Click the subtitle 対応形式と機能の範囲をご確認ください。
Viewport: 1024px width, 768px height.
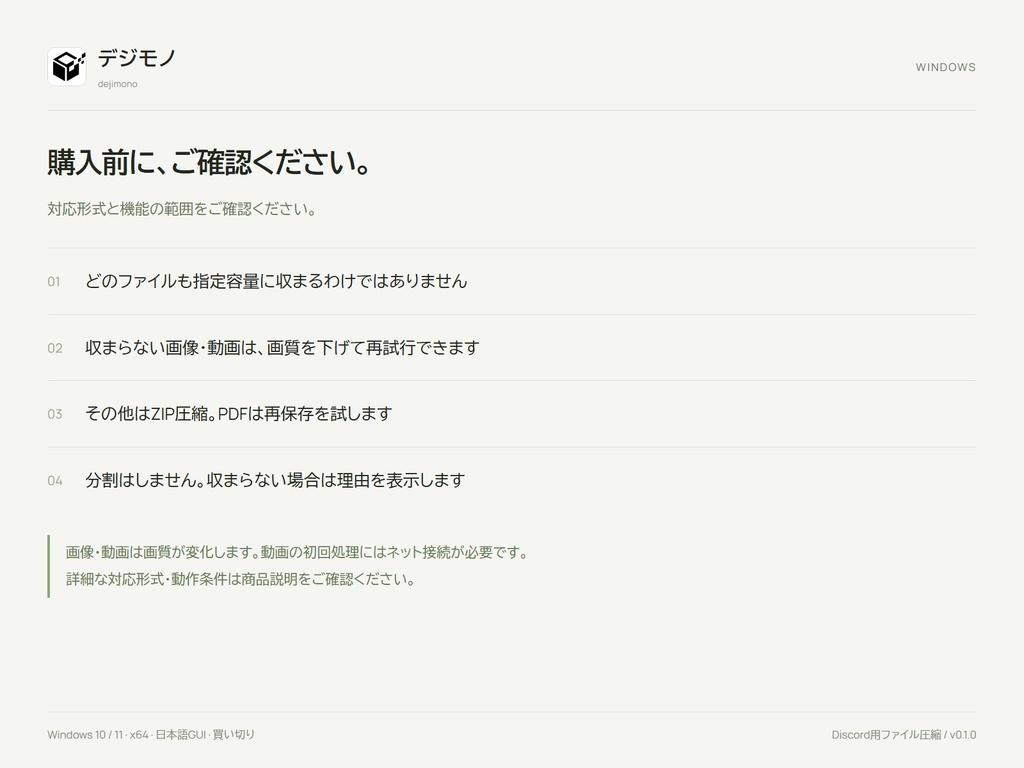182,209
